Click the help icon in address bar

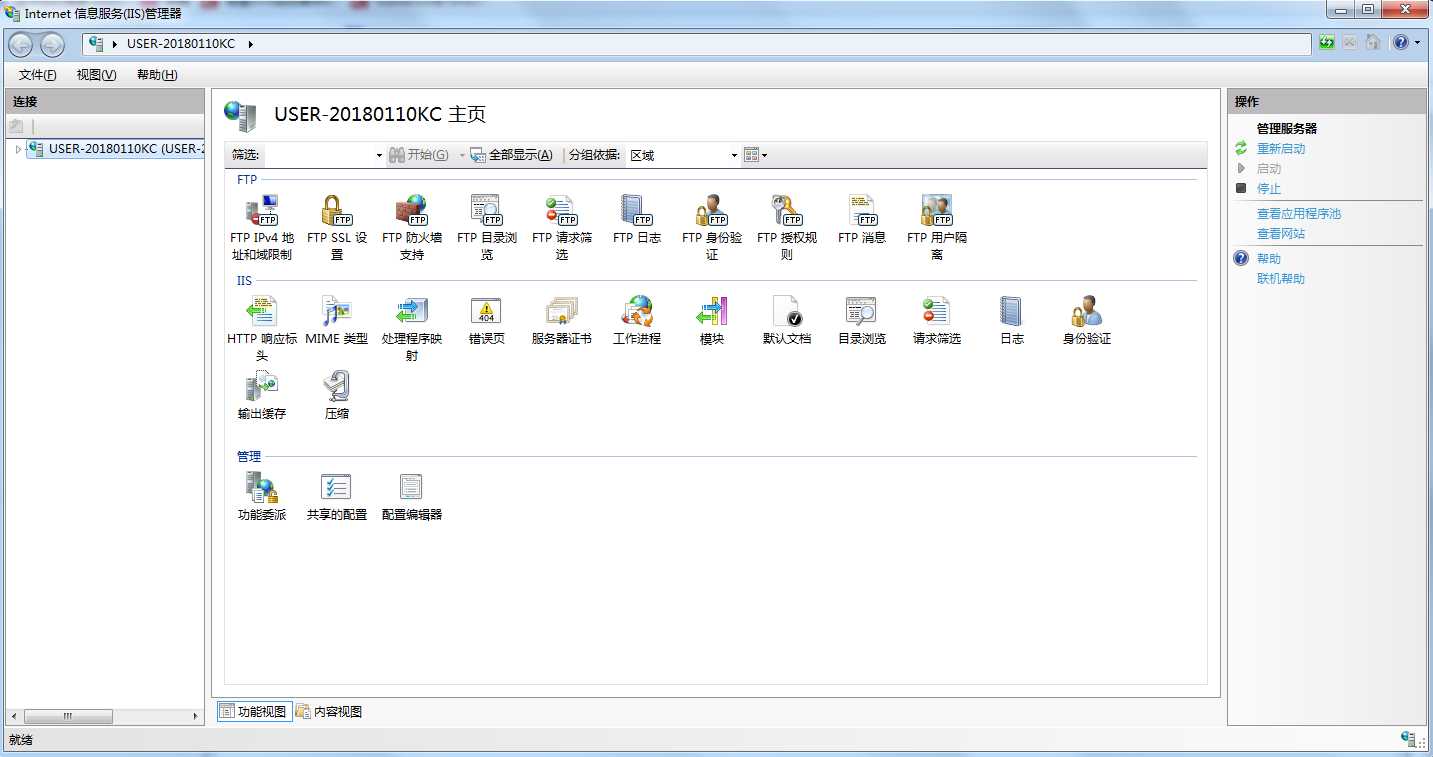click(1401, 43)
